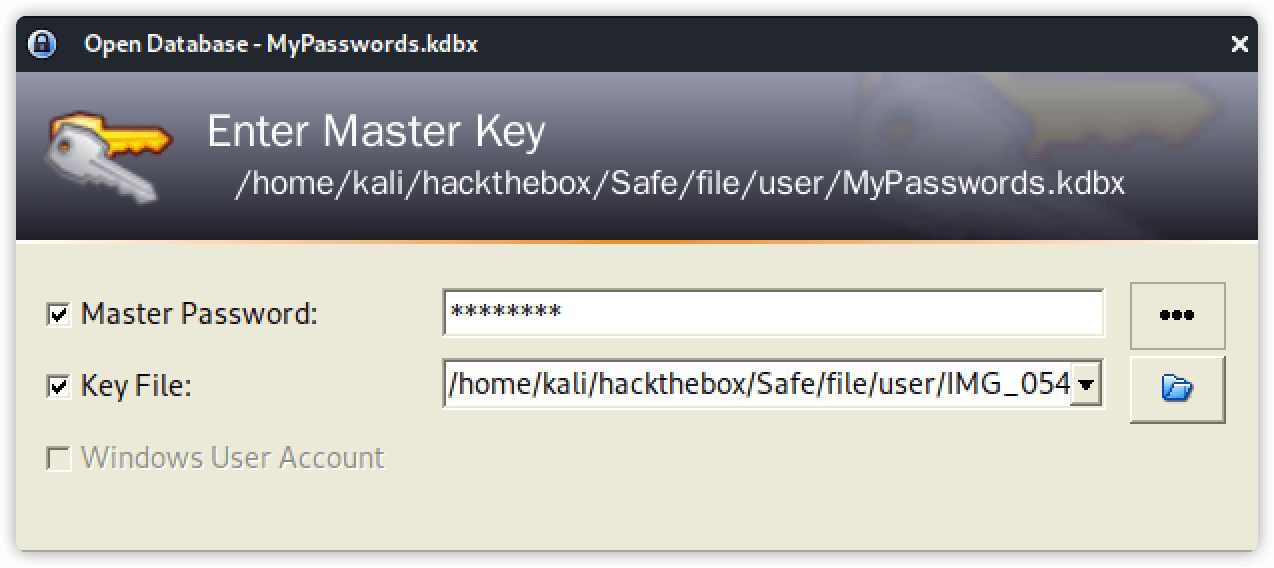The image size is (1274, 568).
Task: Click the KeePass lock icon in title bar
Action: (41, 44)
